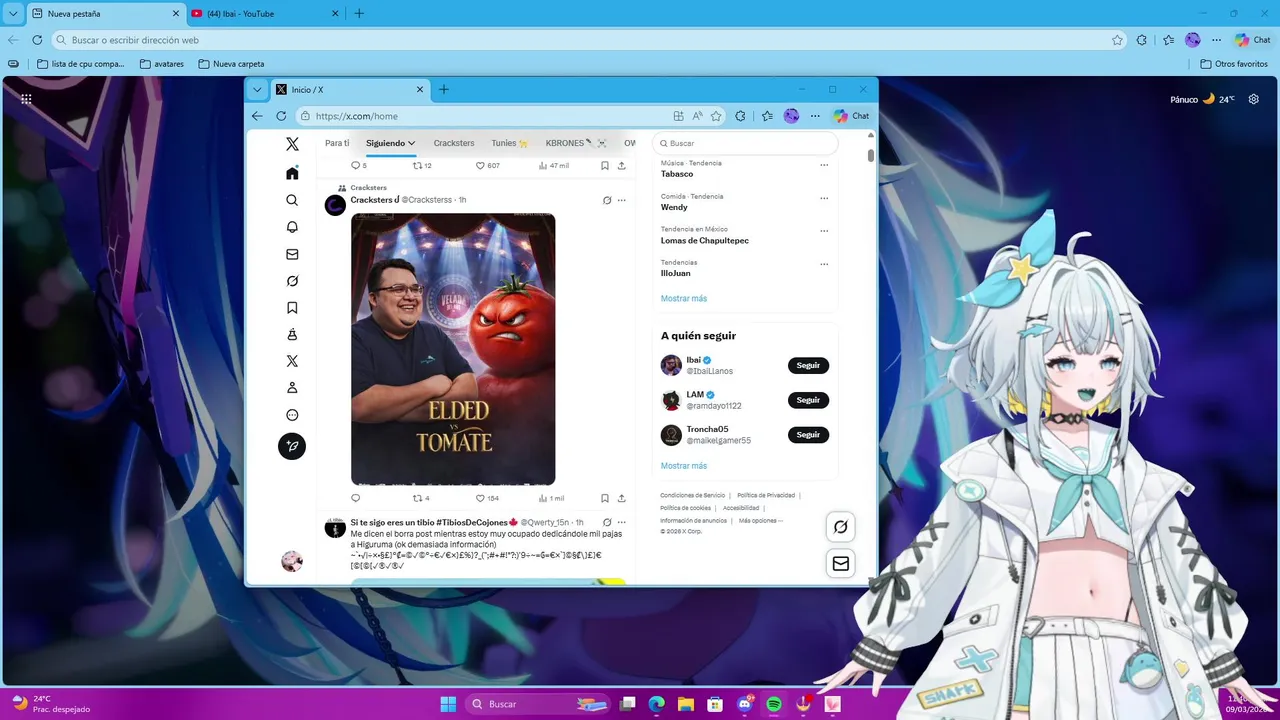Ask Grok about the Cracksters post

click(x=607, y=200)
